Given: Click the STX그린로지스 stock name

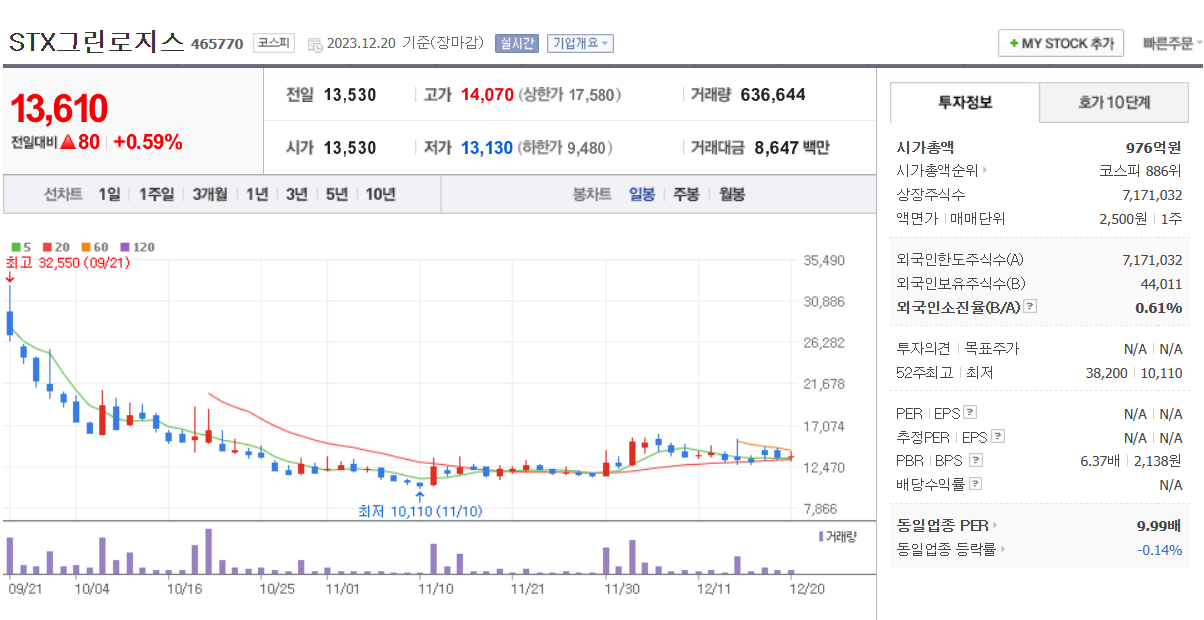Looking at the screenshot, I should point(97,42).
